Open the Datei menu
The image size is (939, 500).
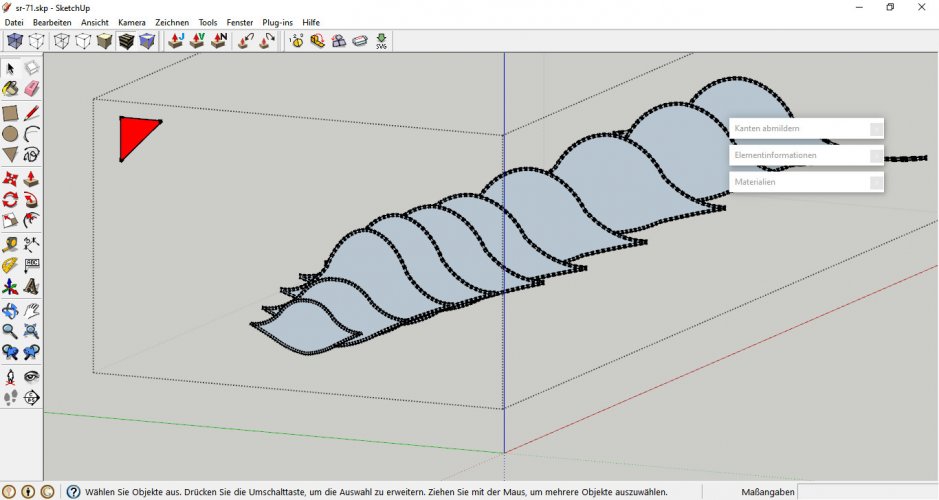pyautogui.click(x=14, y=22)
